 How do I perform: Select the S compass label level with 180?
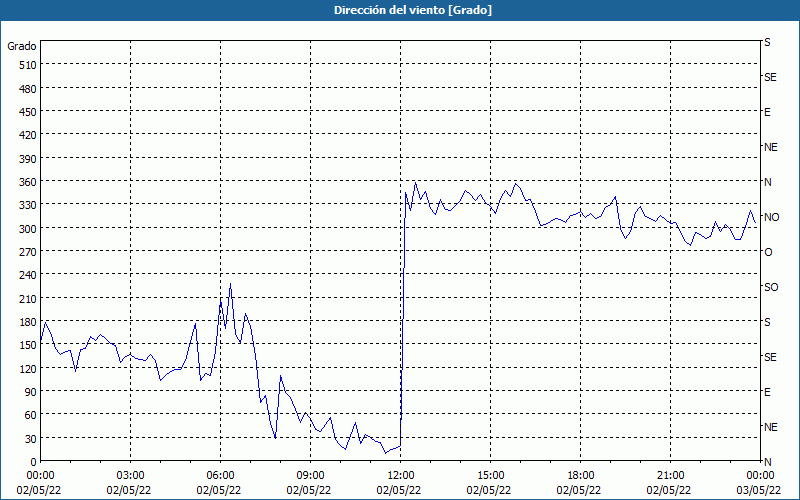click(767, 322)
